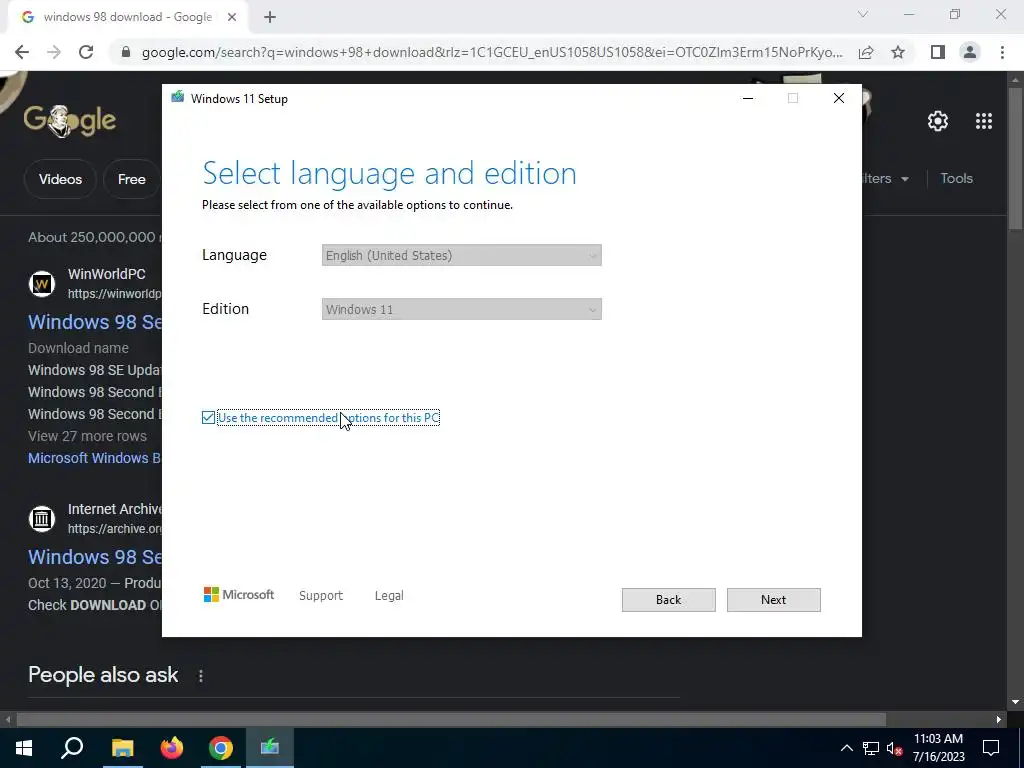The width and height of the screenshot is (1024, 768).
Task: View site information lock icon
Action: (126, 52)
